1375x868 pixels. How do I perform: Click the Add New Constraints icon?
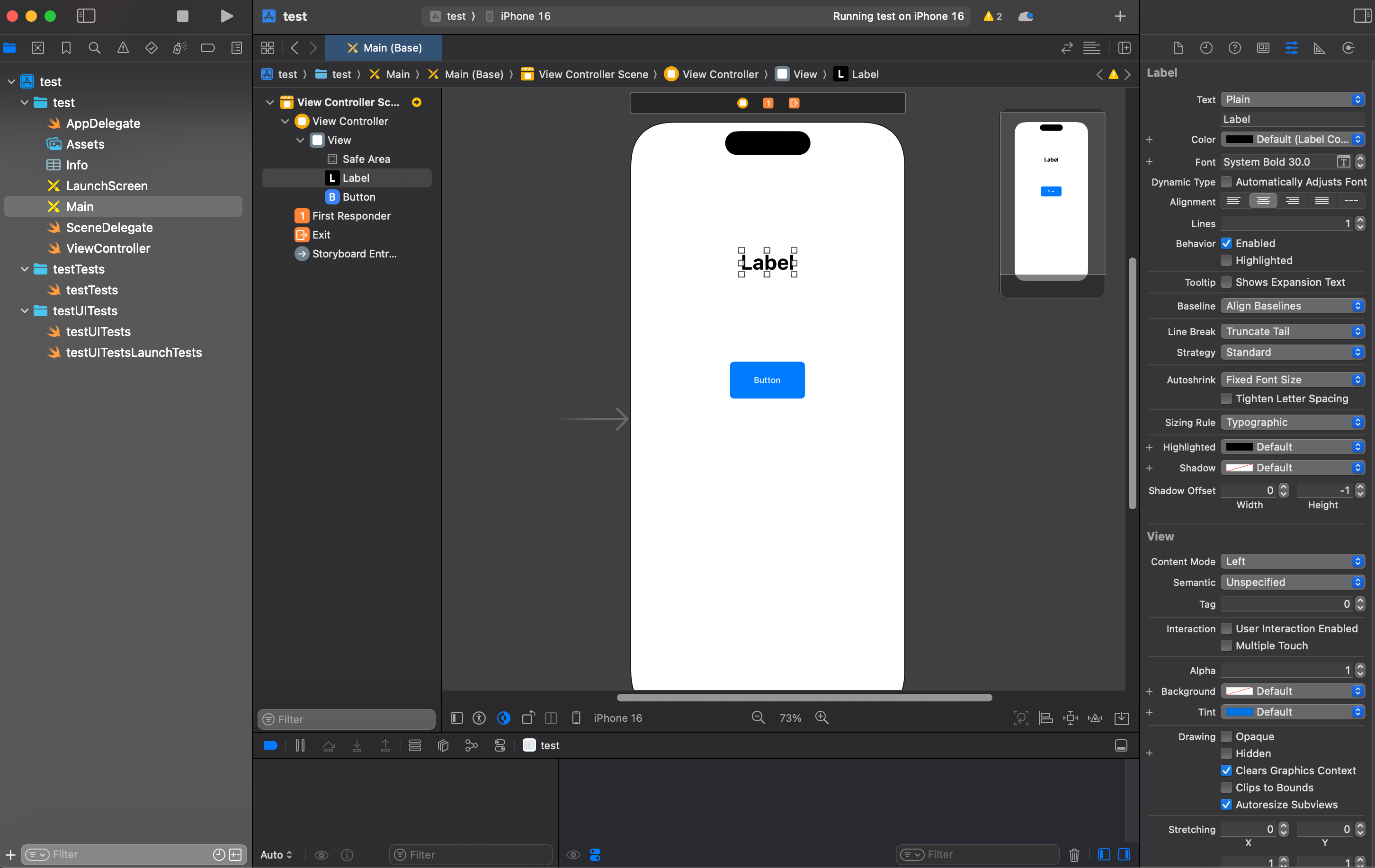(1070, 718)
